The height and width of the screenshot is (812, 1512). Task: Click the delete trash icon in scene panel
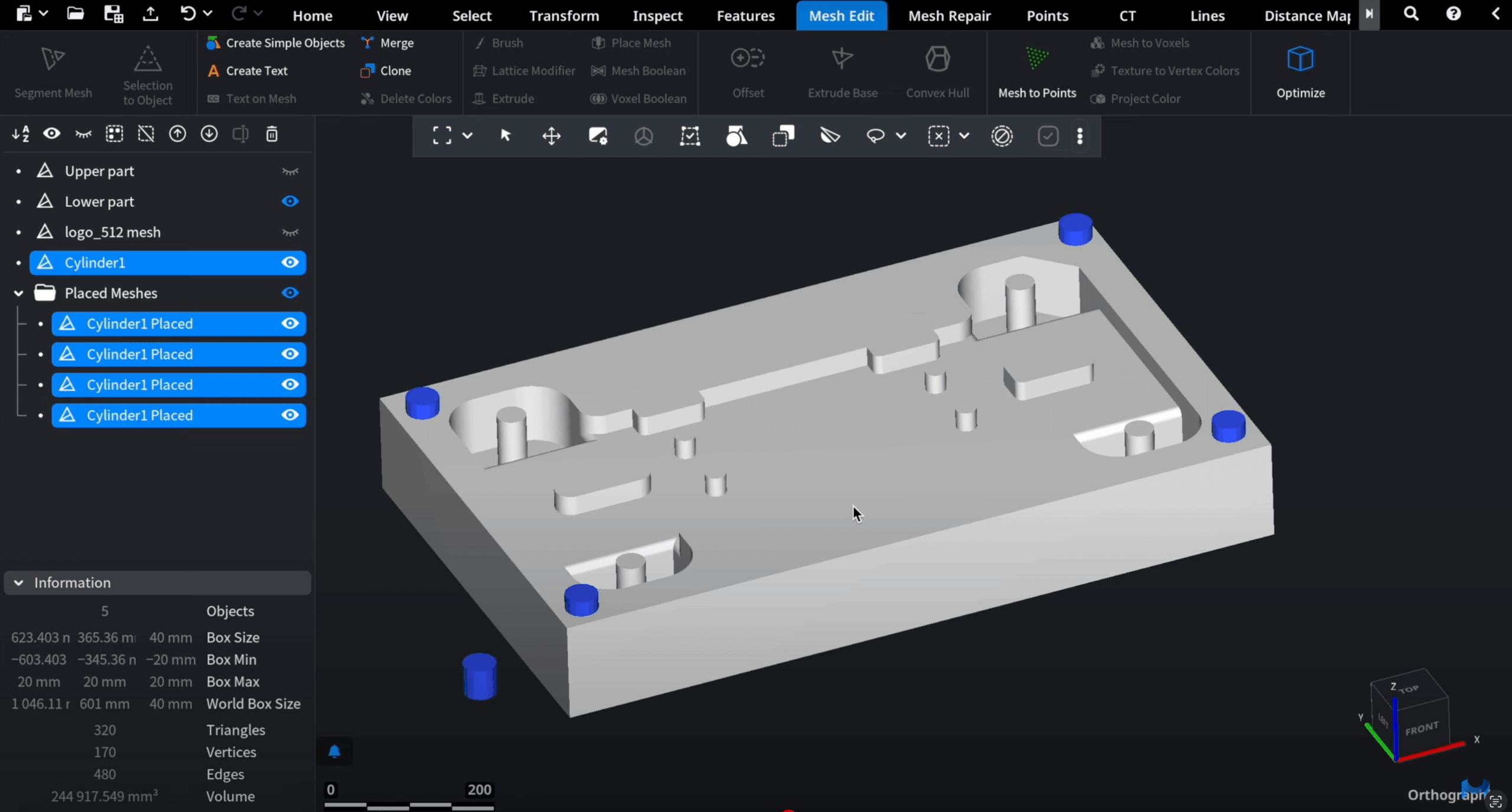[272, 135]
